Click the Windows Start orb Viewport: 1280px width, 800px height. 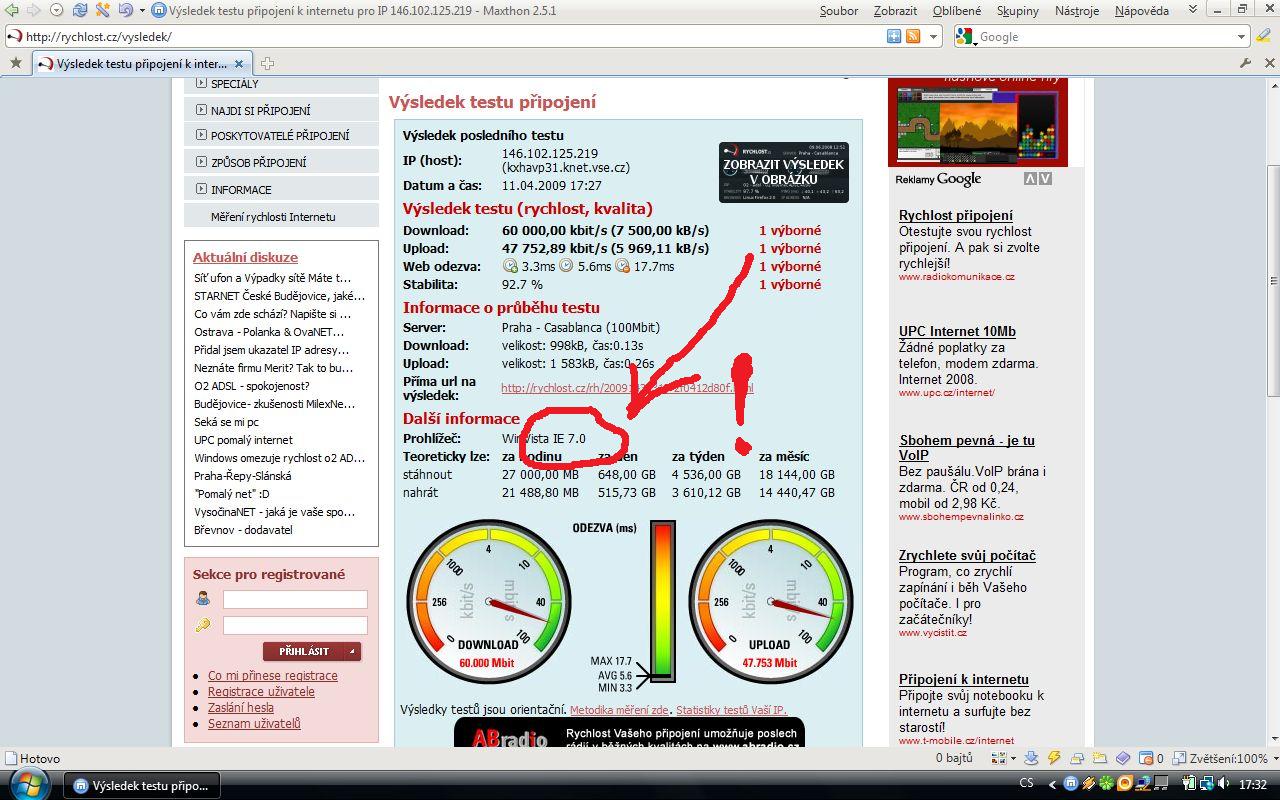tap(29, 784)
